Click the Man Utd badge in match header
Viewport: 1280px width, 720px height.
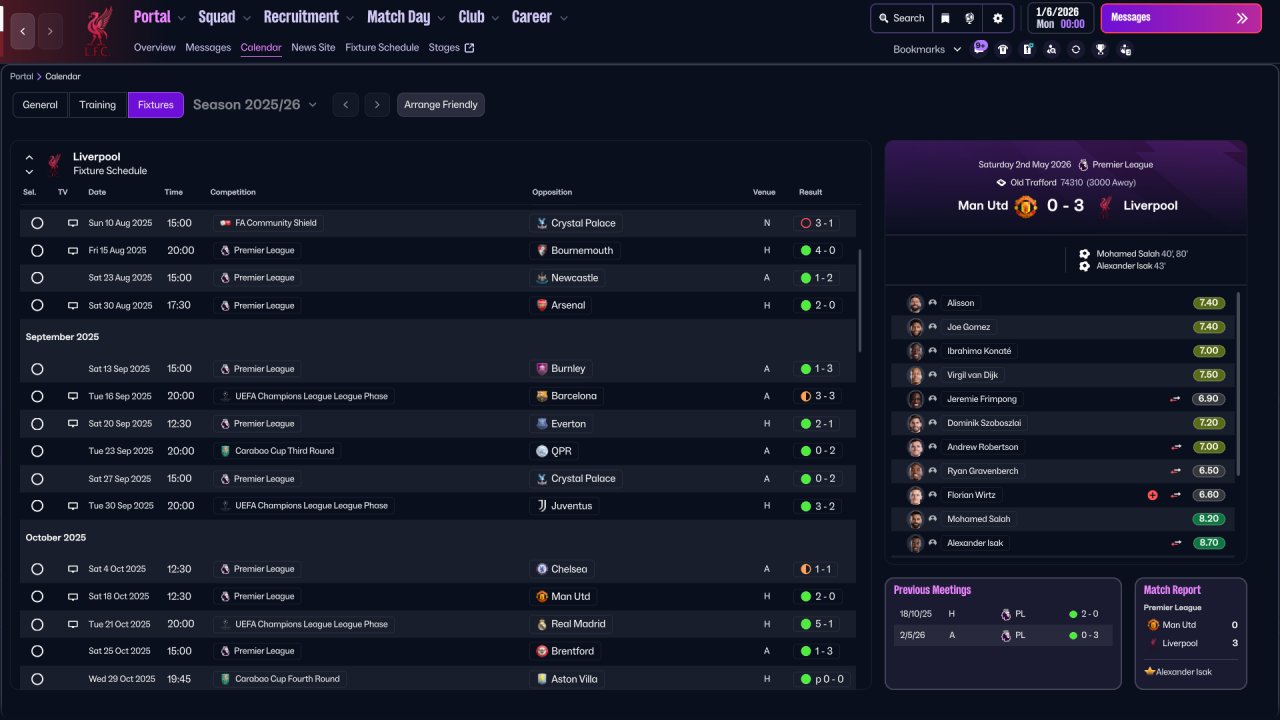(x=1026, y=206)
